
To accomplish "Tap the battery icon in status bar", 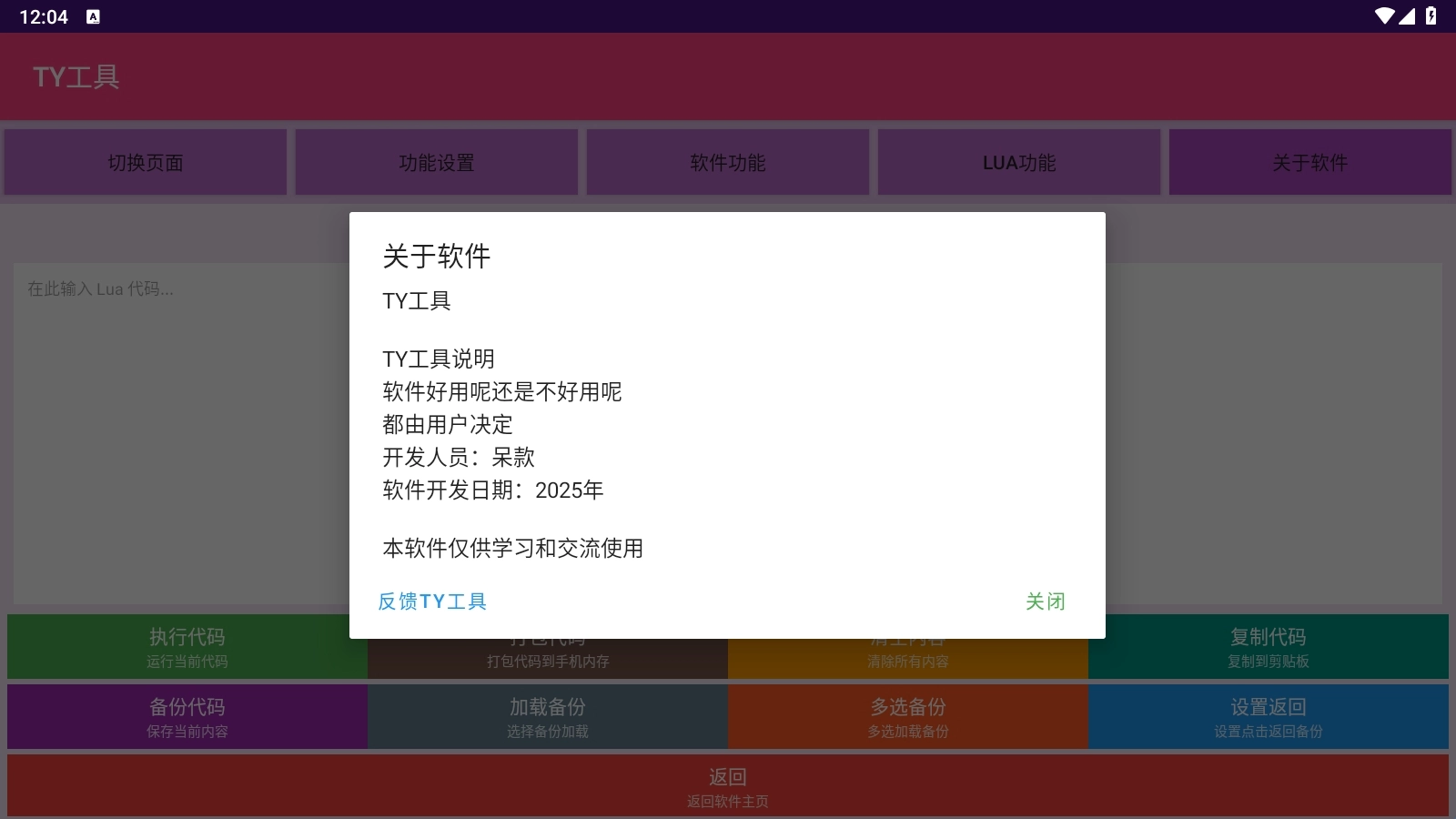I will pos(1431,16).
